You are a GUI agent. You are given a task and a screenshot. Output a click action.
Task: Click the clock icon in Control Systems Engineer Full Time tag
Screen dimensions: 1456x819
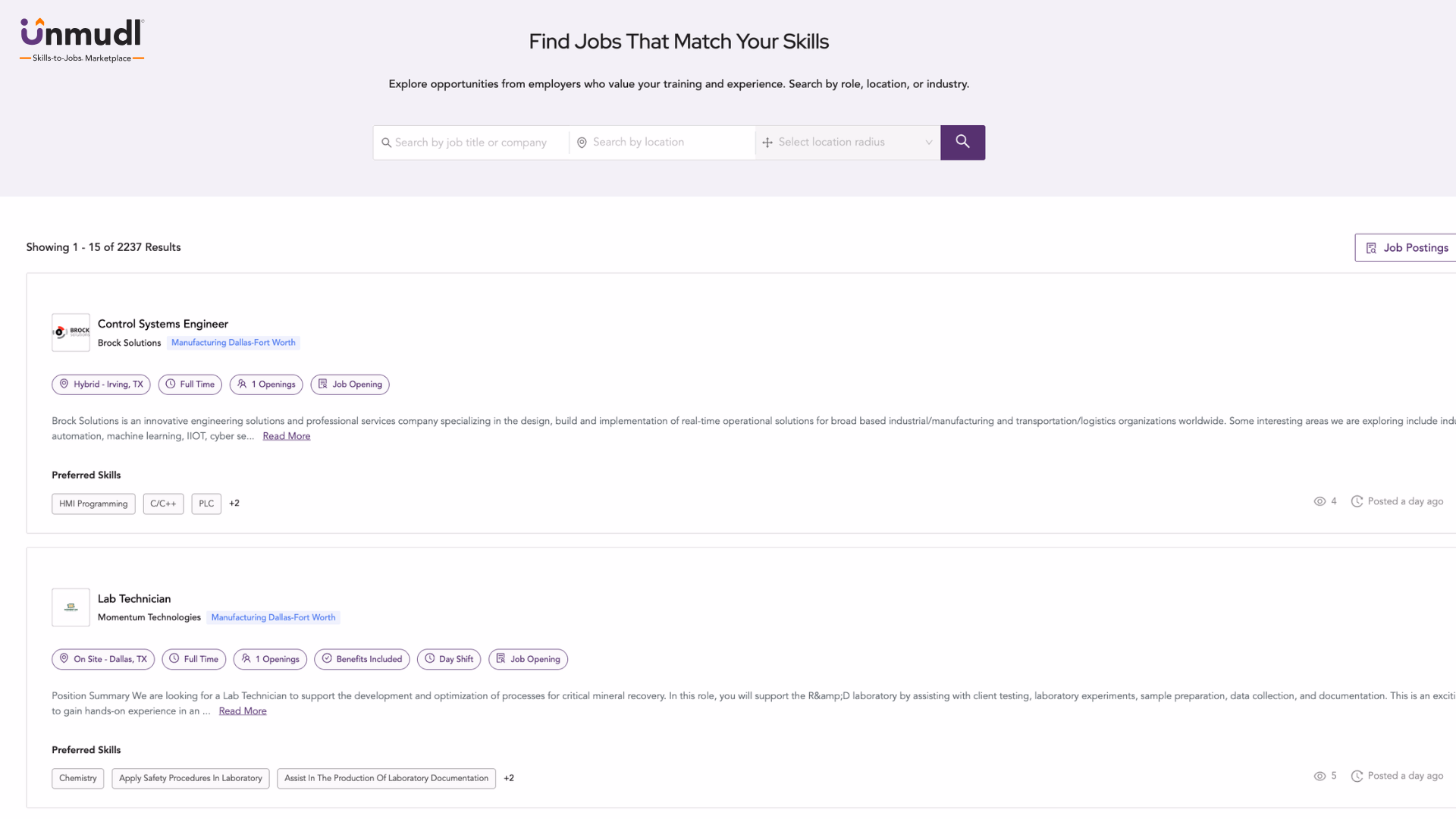[171, 384]
